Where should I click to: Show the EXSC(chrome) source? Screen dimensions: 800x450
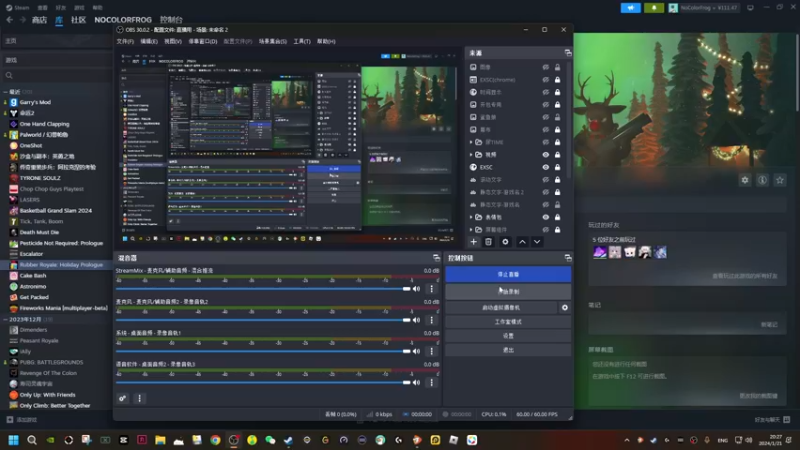[x=545, y=80]
